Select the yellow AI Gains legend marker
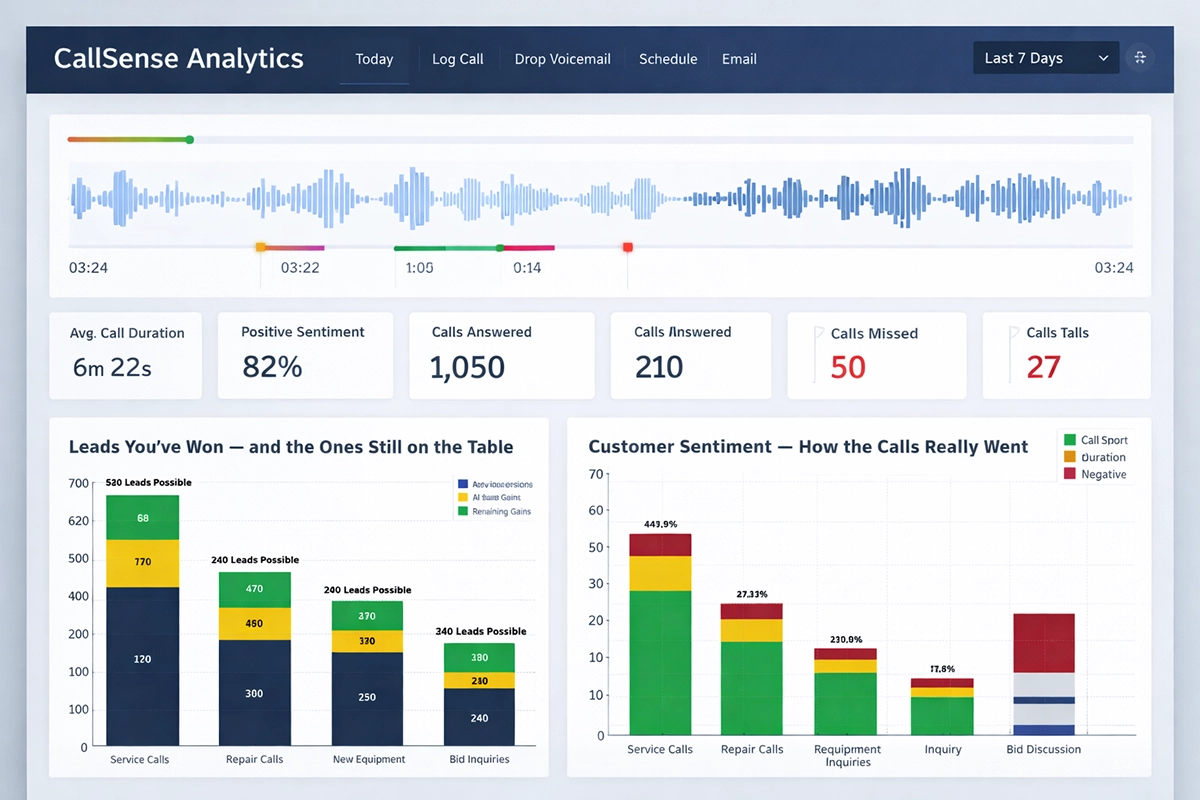The image size is (1200, 800). (465, 497)
